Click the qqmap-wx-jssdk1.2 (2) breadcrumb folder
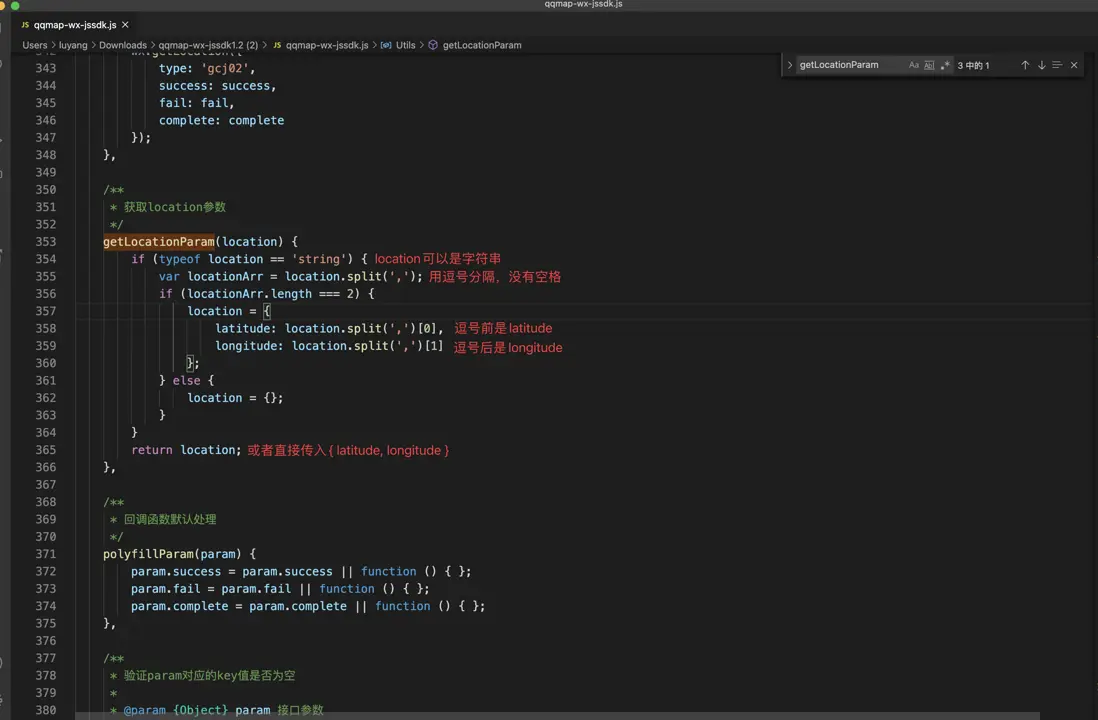The width and height of the screenshot is (1098, 720). [x=208, y=45]
